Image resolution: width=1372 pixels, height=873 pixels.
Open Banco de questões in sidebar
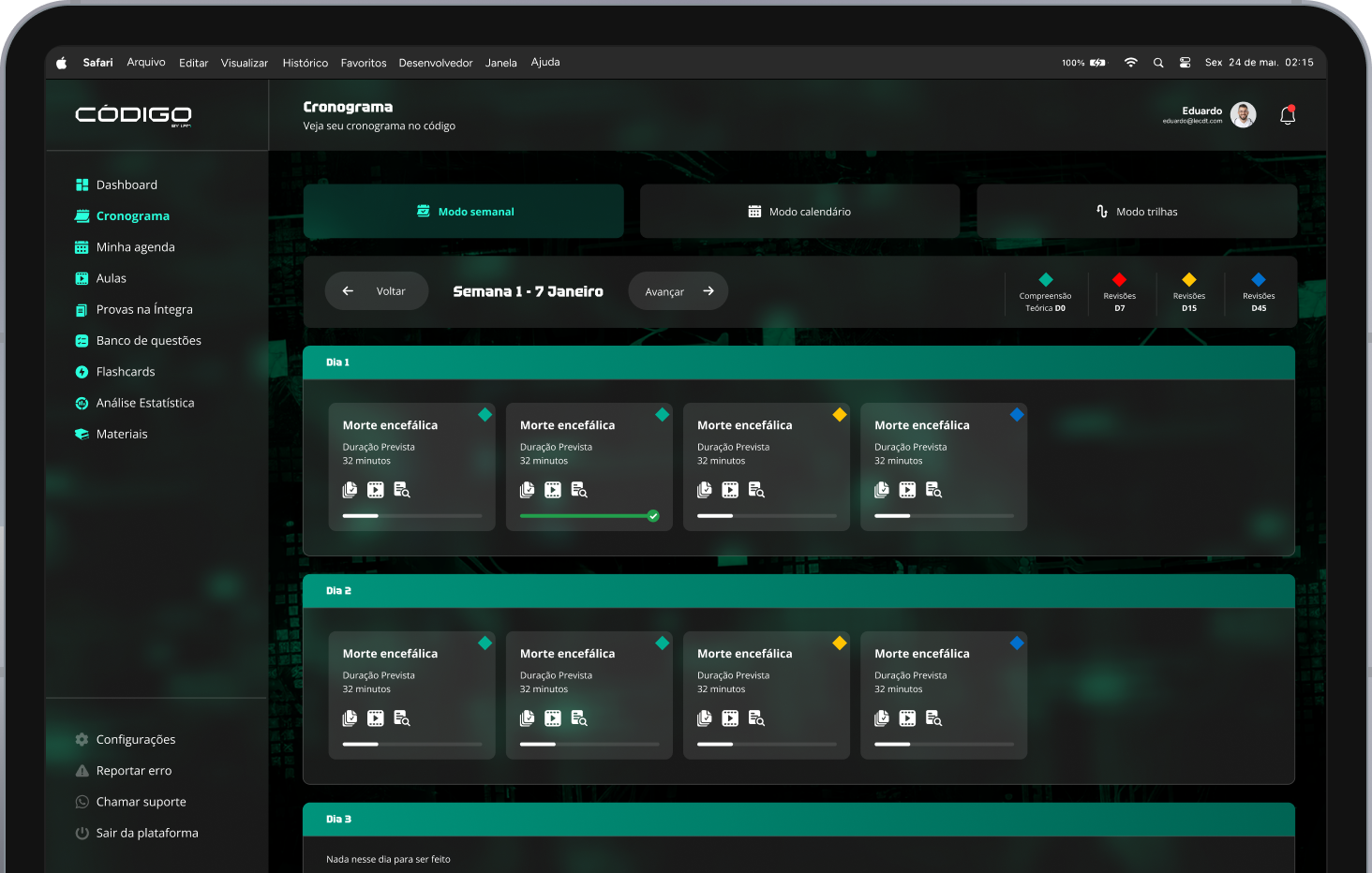click(148, 341)
